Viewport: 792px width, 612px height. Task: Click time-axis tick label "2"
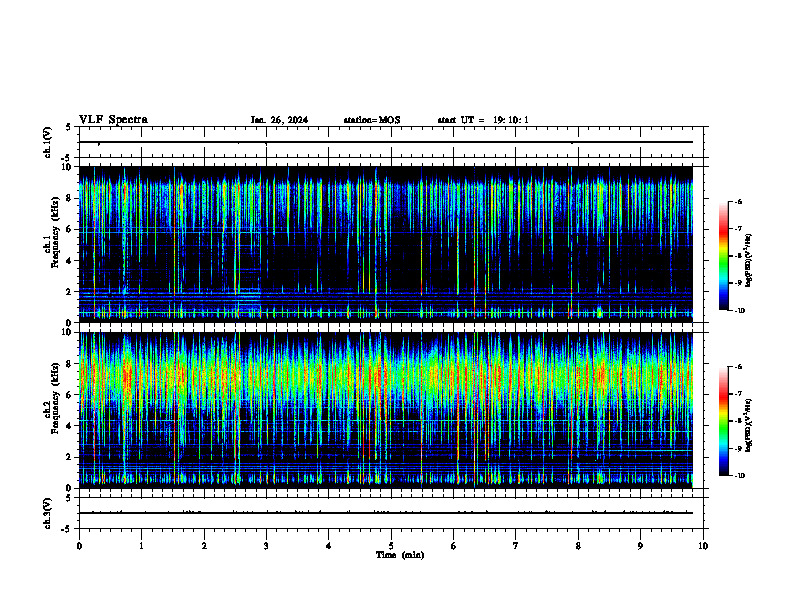click(x=204, y=546)
